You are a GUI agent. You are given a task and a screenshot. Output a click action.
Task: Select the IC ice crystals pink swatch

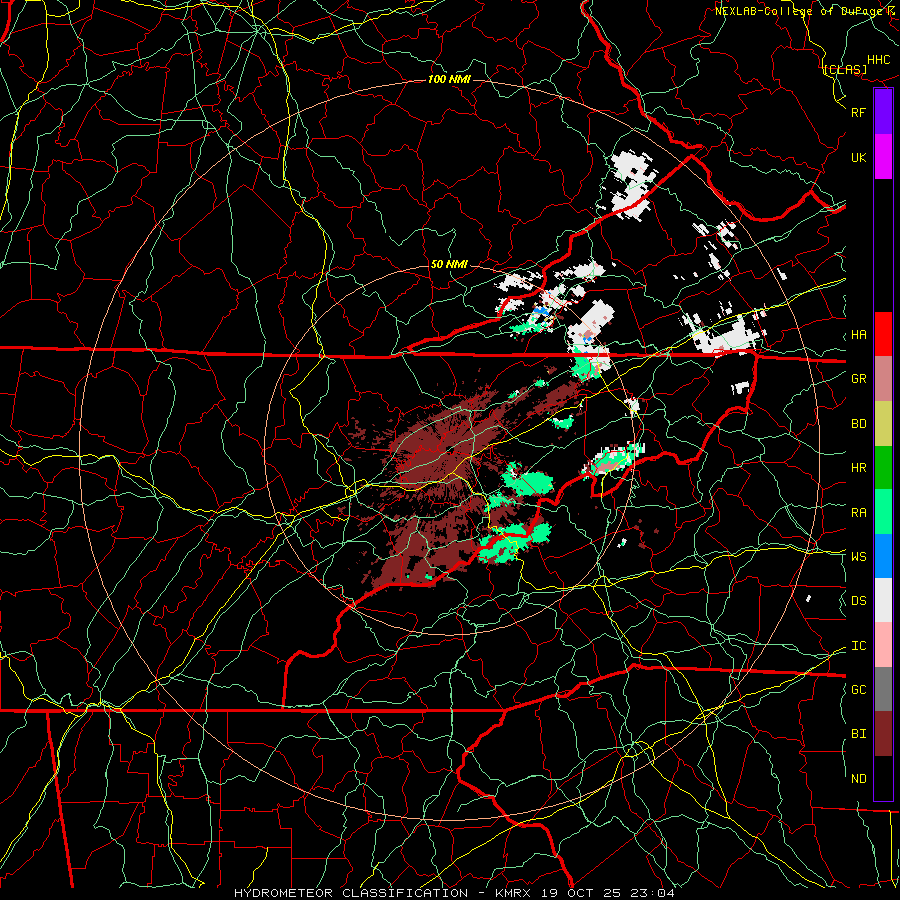coord(883,645)
